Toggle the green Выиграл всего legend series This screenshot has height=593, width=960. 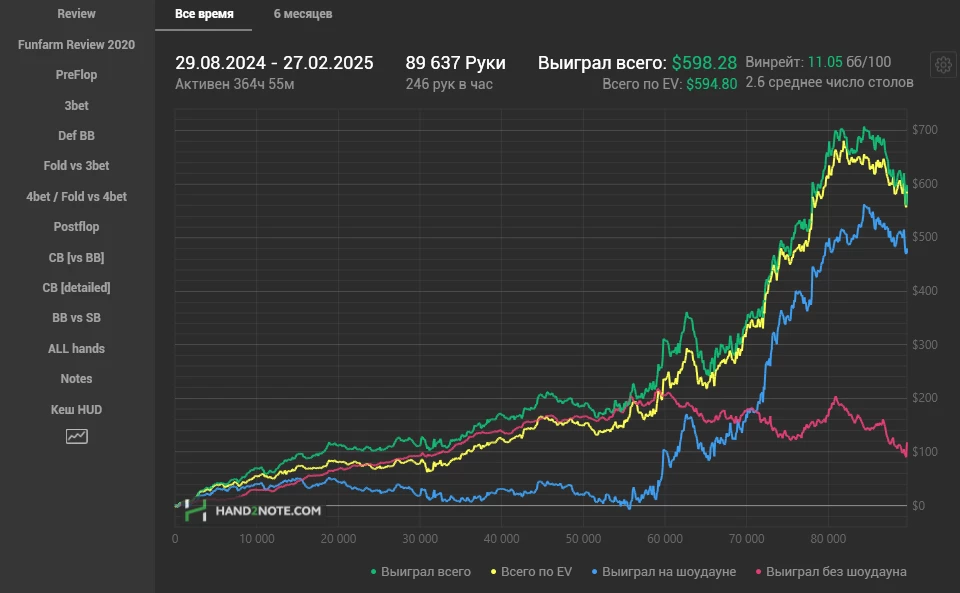click(x=420, y=572)
